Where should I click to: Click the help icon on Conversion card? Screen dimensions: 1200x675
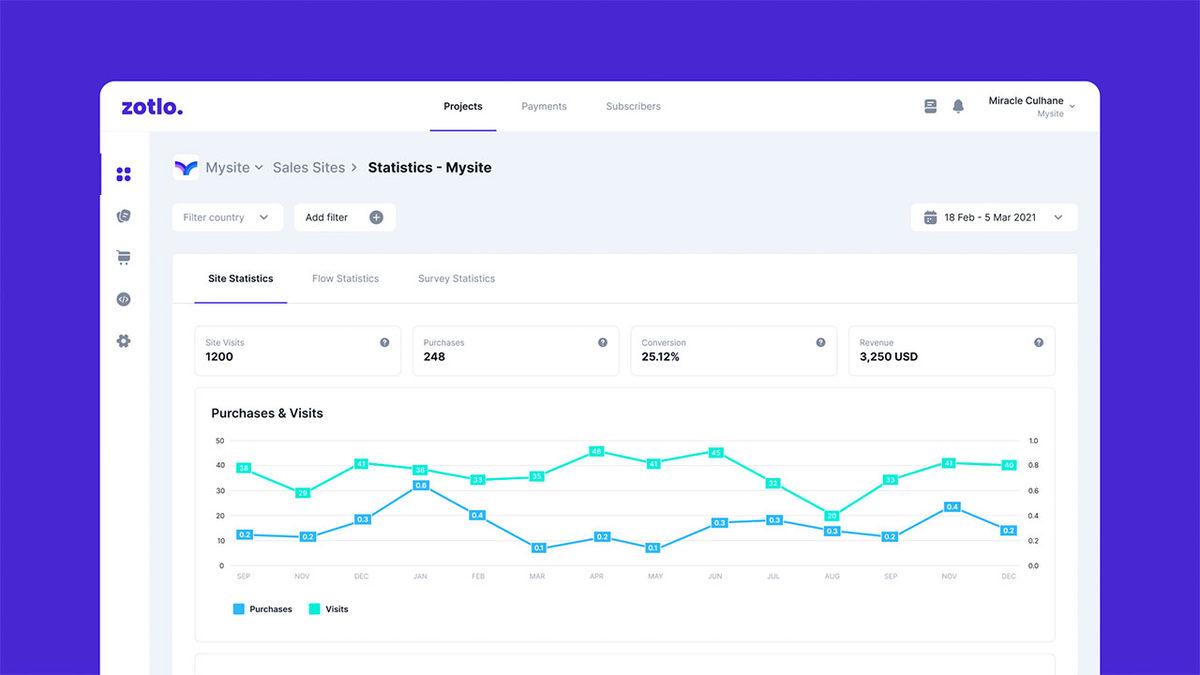click(820, 342)
